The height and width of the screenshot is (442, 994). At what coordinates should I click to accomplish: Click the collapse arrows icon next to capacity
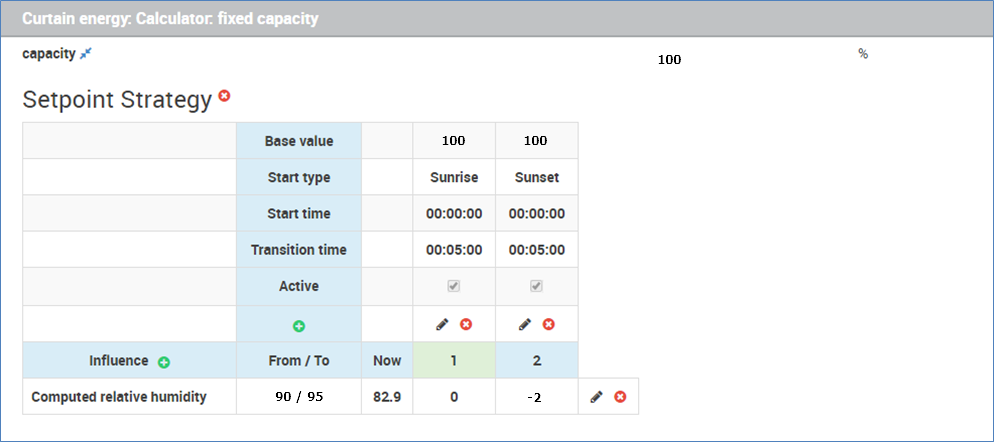tap(86, 55)
